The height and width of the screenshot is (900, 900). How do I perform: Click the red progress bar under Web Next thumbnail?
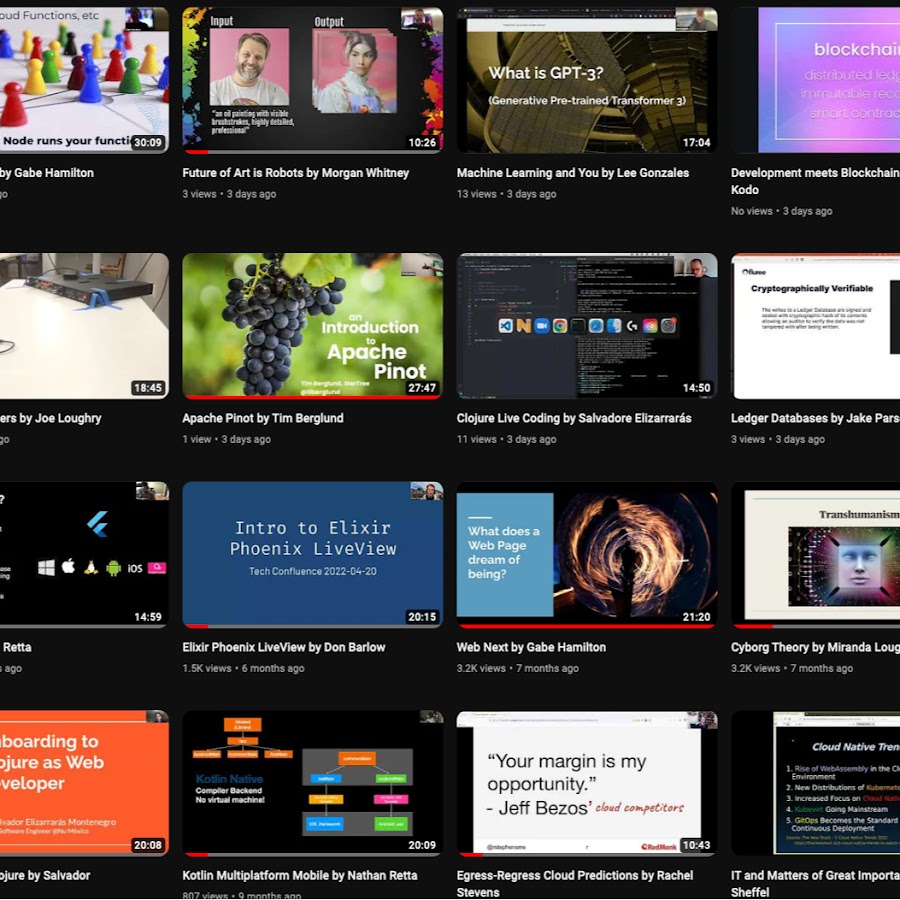[x=587, y=626]
